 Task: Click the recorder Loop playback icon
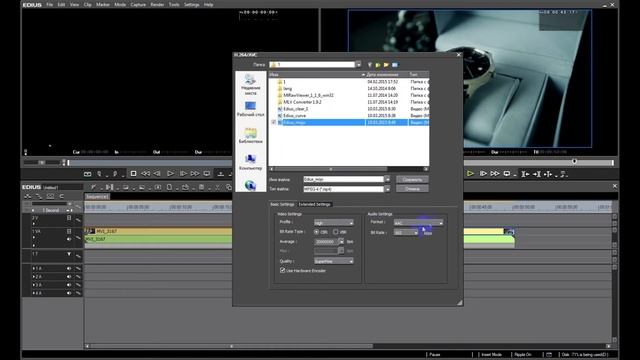507,174
